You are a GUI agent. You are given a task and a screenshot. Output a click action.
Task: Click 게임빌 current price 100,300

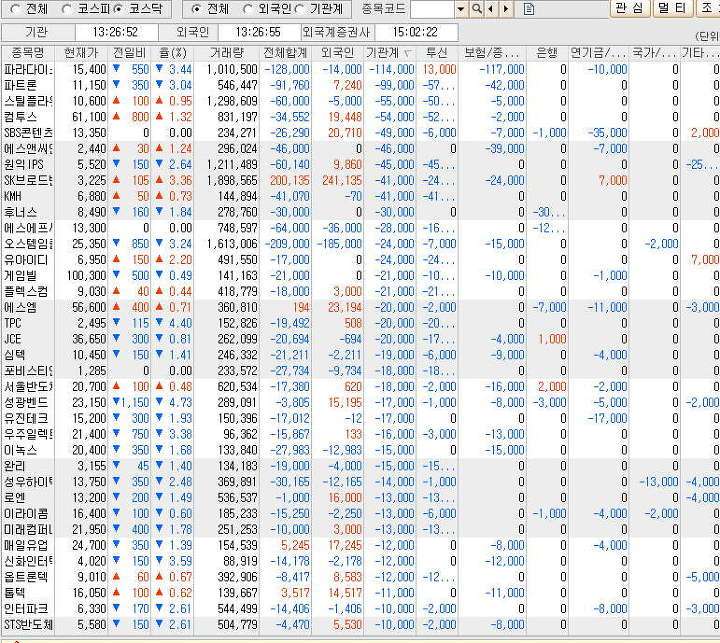[x=86, y=276]
